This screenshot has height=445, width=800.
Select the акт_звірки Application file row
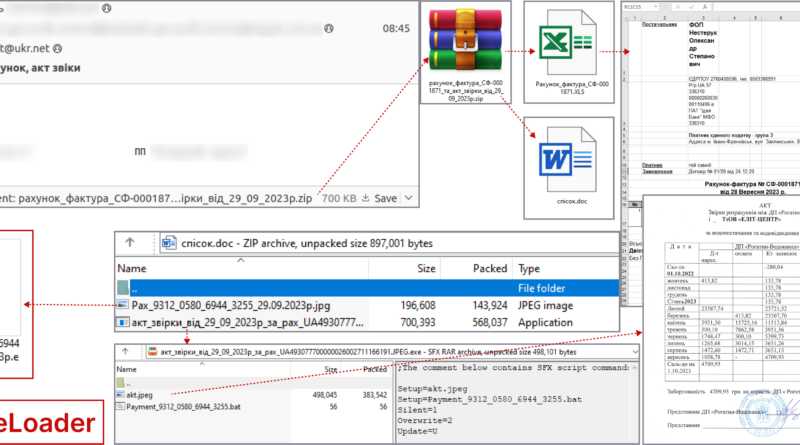coord(367,323)
